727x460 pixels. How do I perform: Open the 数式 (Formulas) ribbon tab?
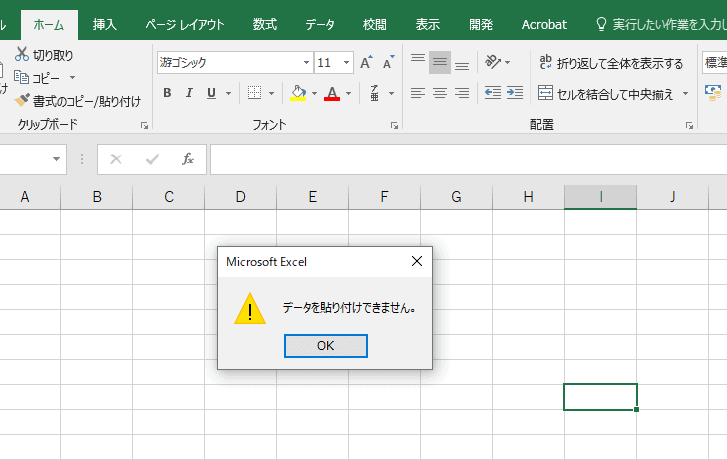pos(265,24)
